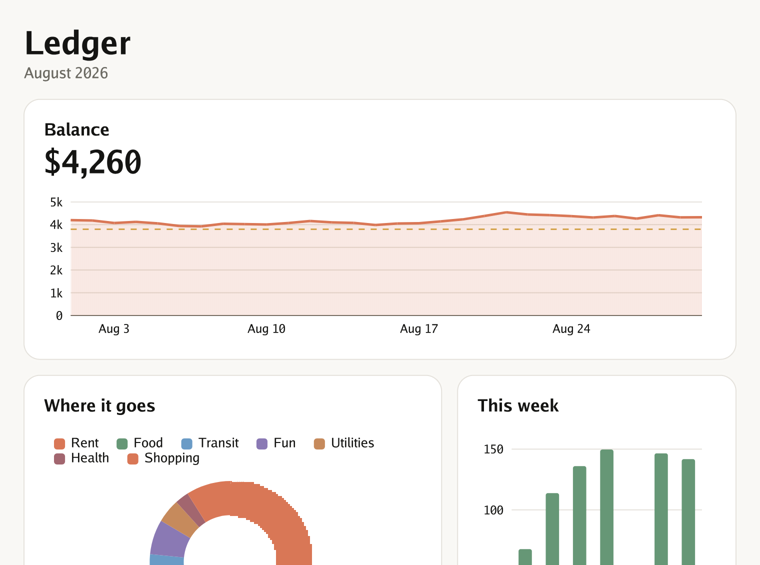Image resolution: width=760 pixels, height=565 pixels.
Task: Click the This week heading
Action: (x=518, y=406)
